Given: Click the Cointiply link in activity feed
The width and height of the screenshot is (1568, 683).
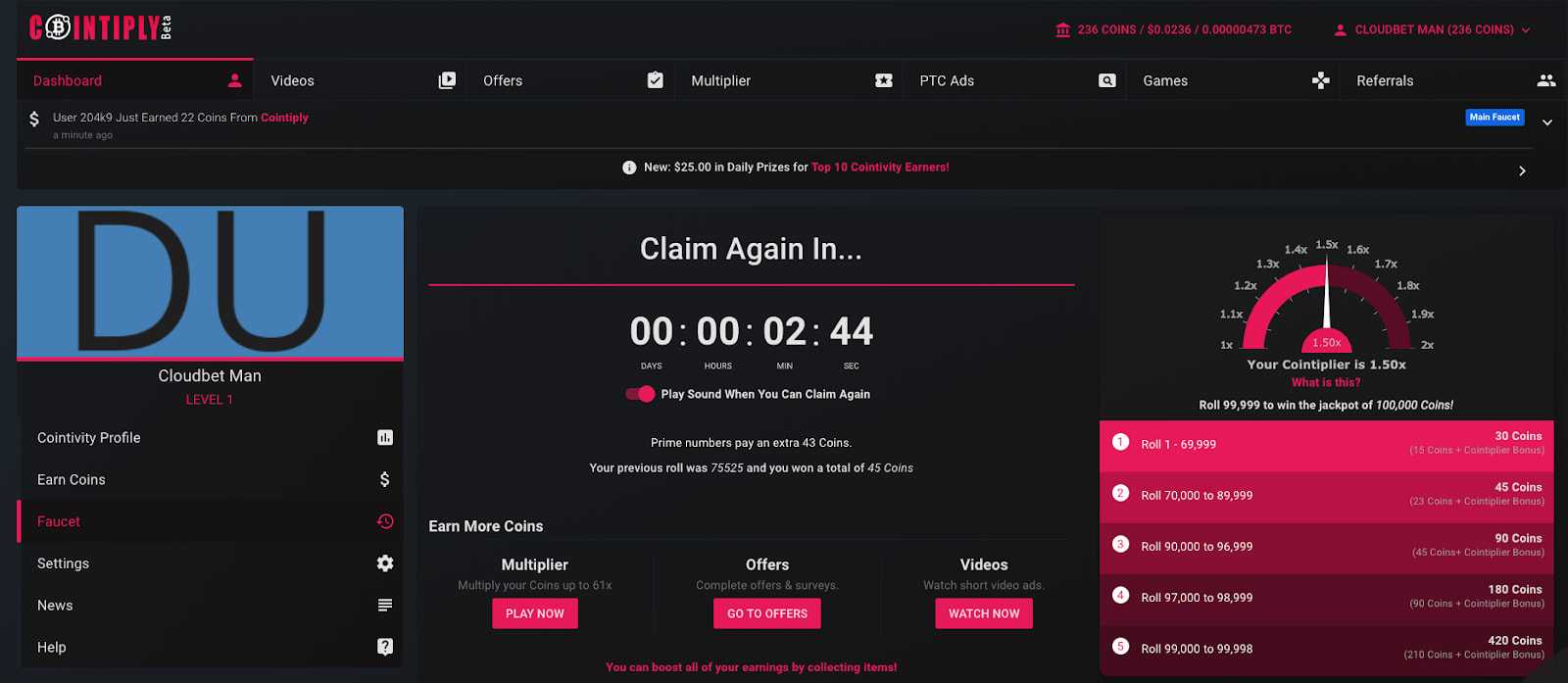Looking at the screenshot, I should click(284, 118).
